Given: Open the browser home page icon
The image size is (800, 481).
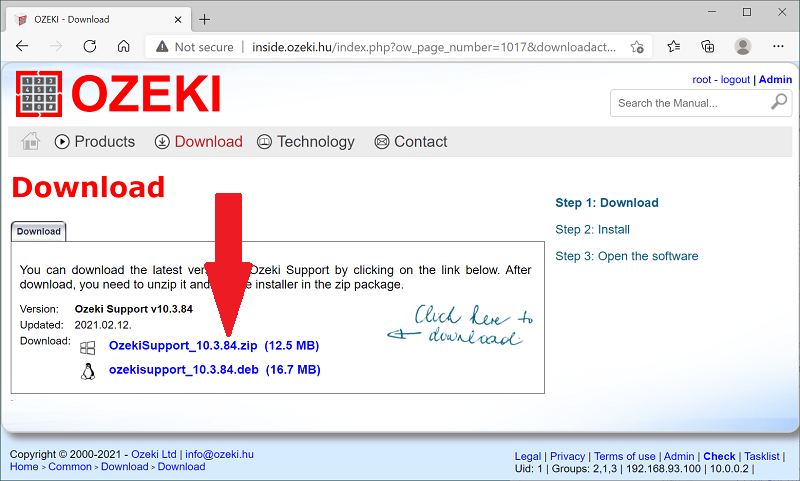Looking at the screenshot, I should pyautogui.click(x=123, y=46).
